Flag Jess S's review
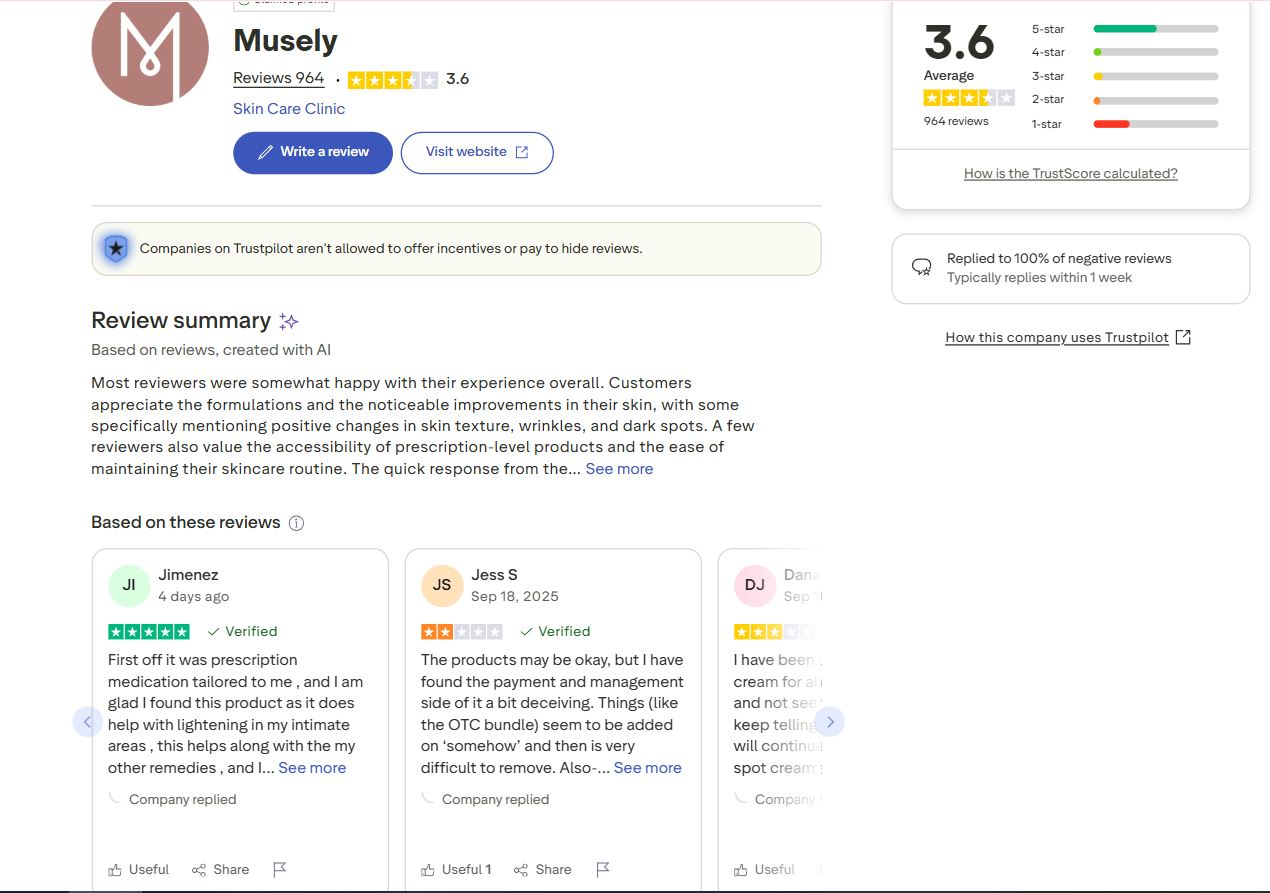Image resolution: width=1270 pixels, height=893 pixels. coord(602,869)
